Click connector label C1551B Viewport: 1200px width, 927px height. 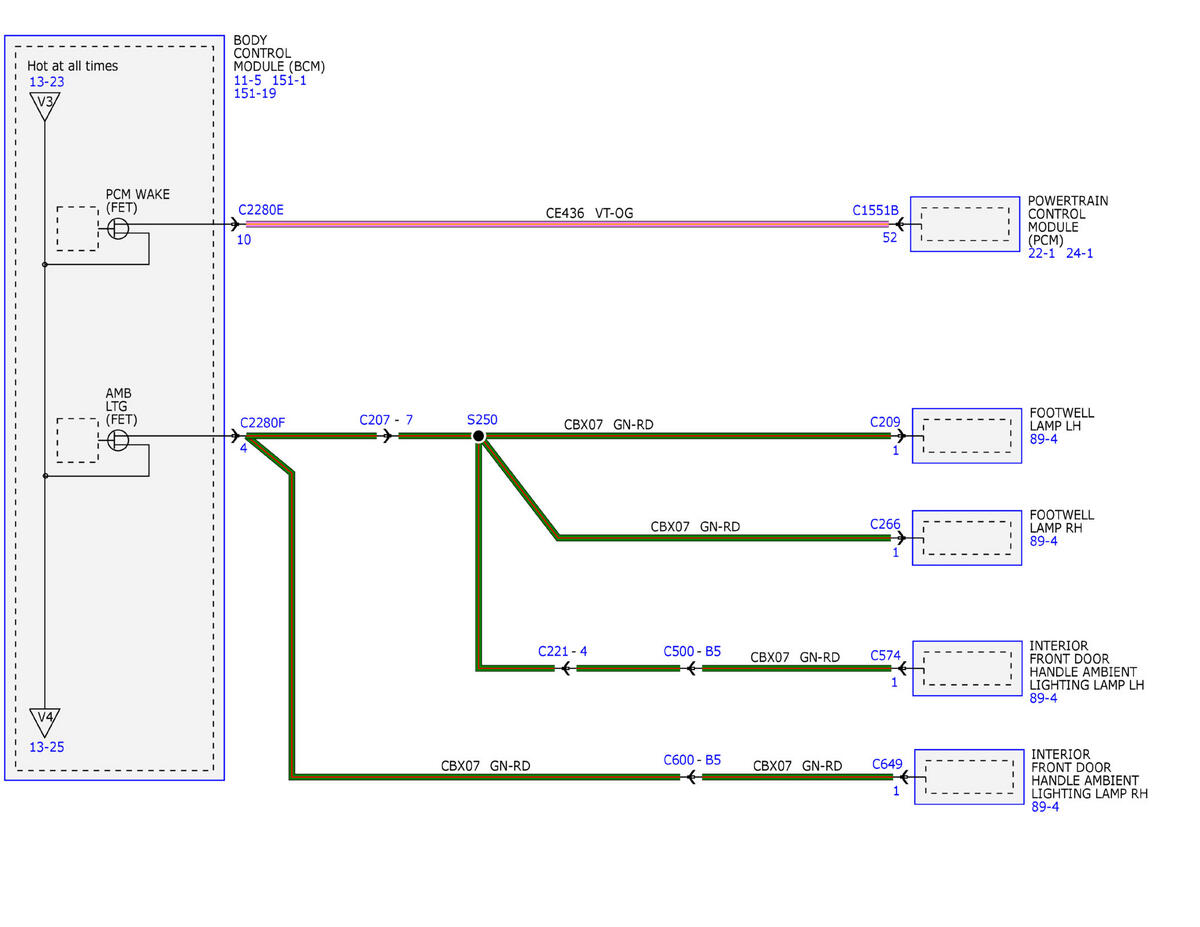875,210
